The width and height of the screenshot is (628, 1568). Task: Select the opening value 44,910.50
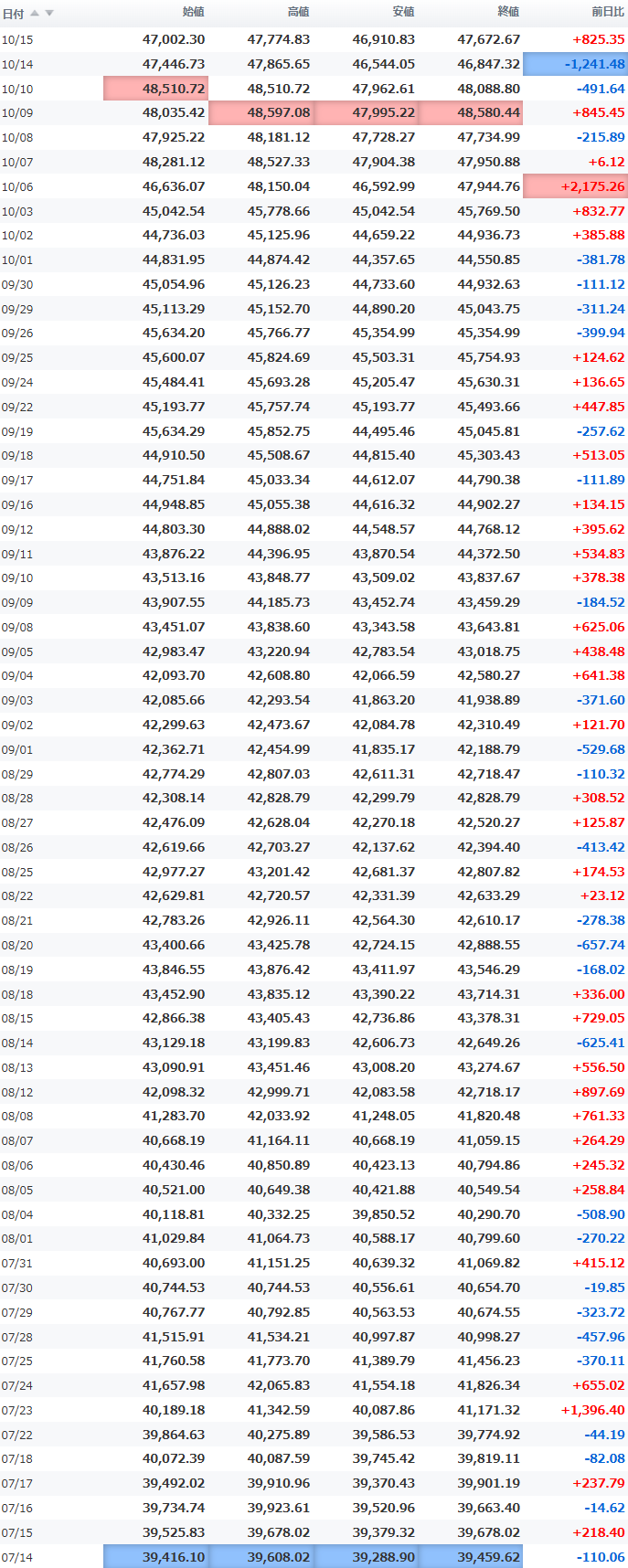pos(174,455)
